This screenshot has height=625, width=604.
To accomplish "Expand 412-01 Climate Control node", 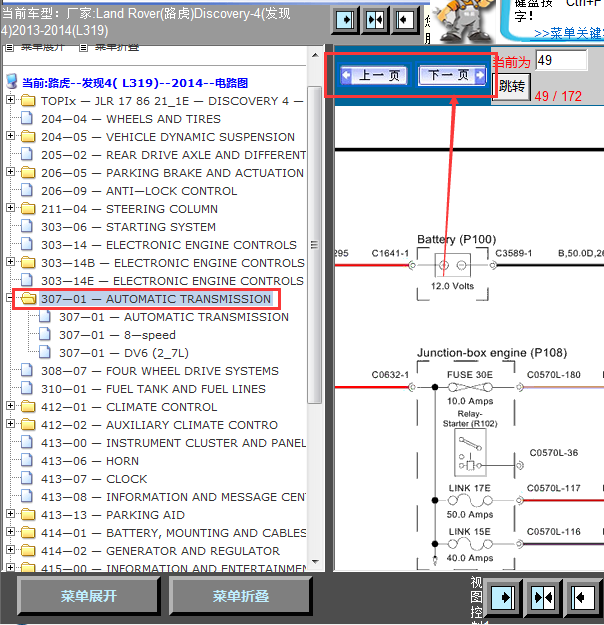I will click(11, 406).
